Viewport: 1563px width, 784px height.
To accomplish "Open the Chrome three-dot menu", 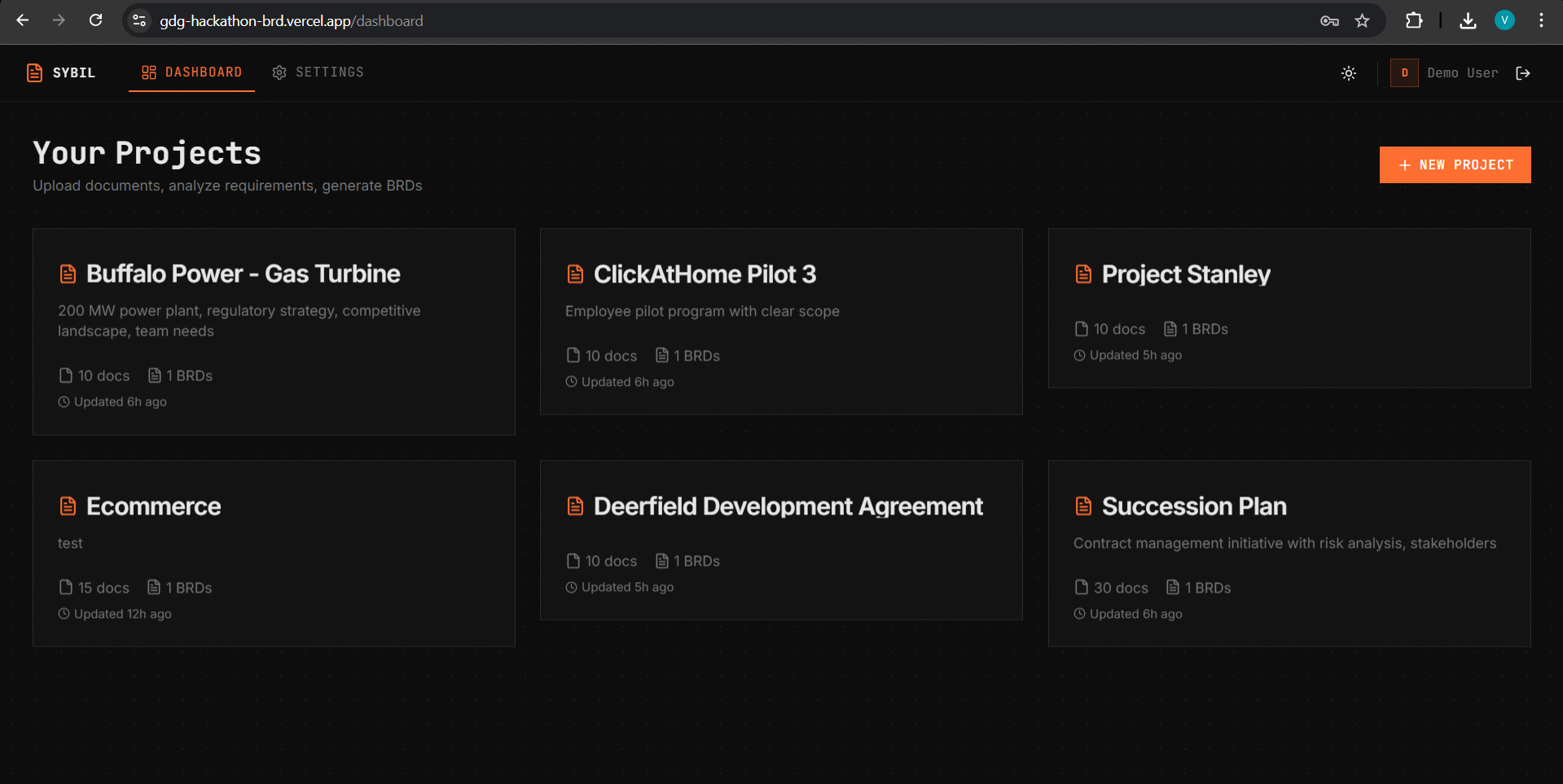I will click(1541, 21).
